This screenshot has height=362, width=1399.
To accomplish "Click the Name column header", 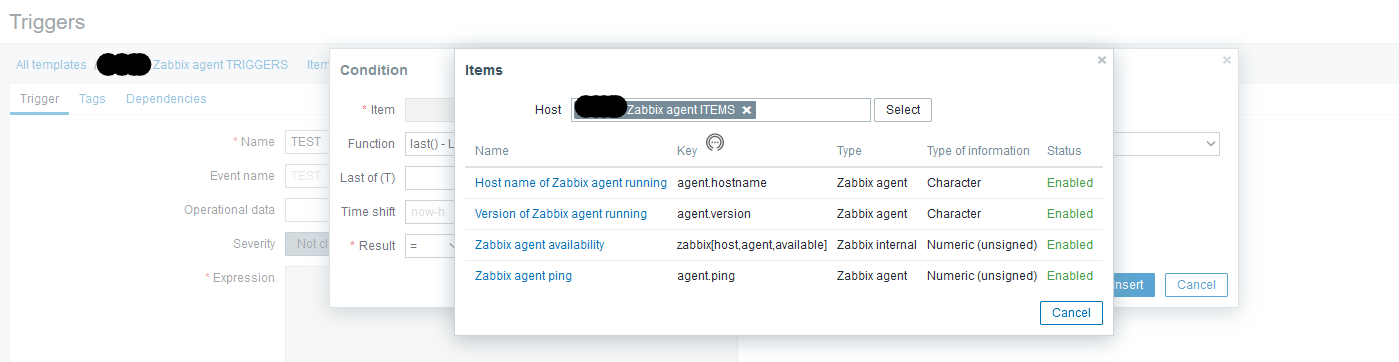I will pos(492,151).
